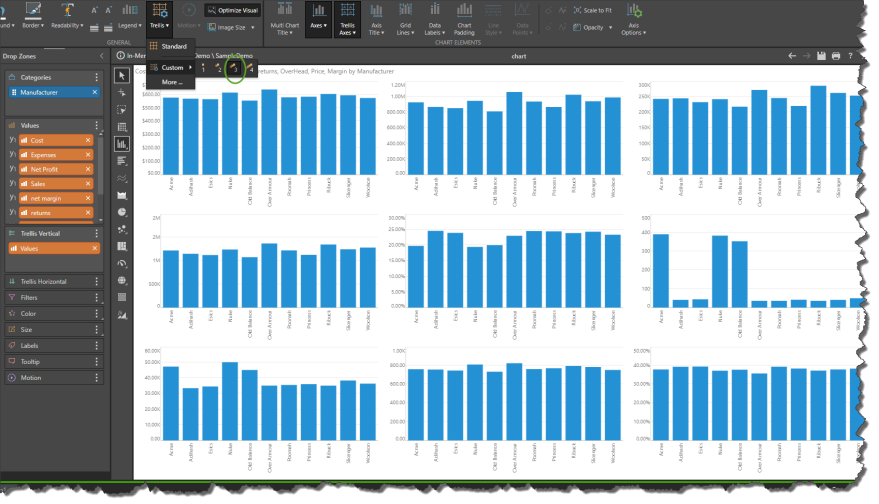Image resolution: width=879 pixels, height=504 pixels.
Task: Select the 3-column custom trellis option
Action: pos(233,68)
